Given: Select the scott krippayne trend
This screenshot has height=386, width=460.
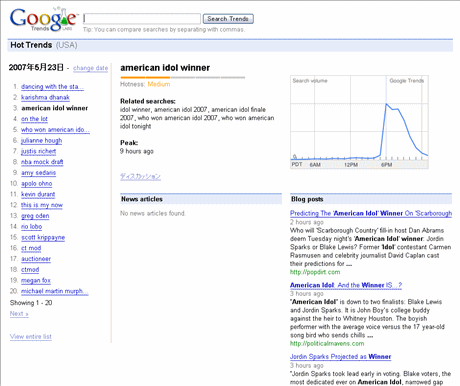Looking at the screenshot, I should coord(43,237).
